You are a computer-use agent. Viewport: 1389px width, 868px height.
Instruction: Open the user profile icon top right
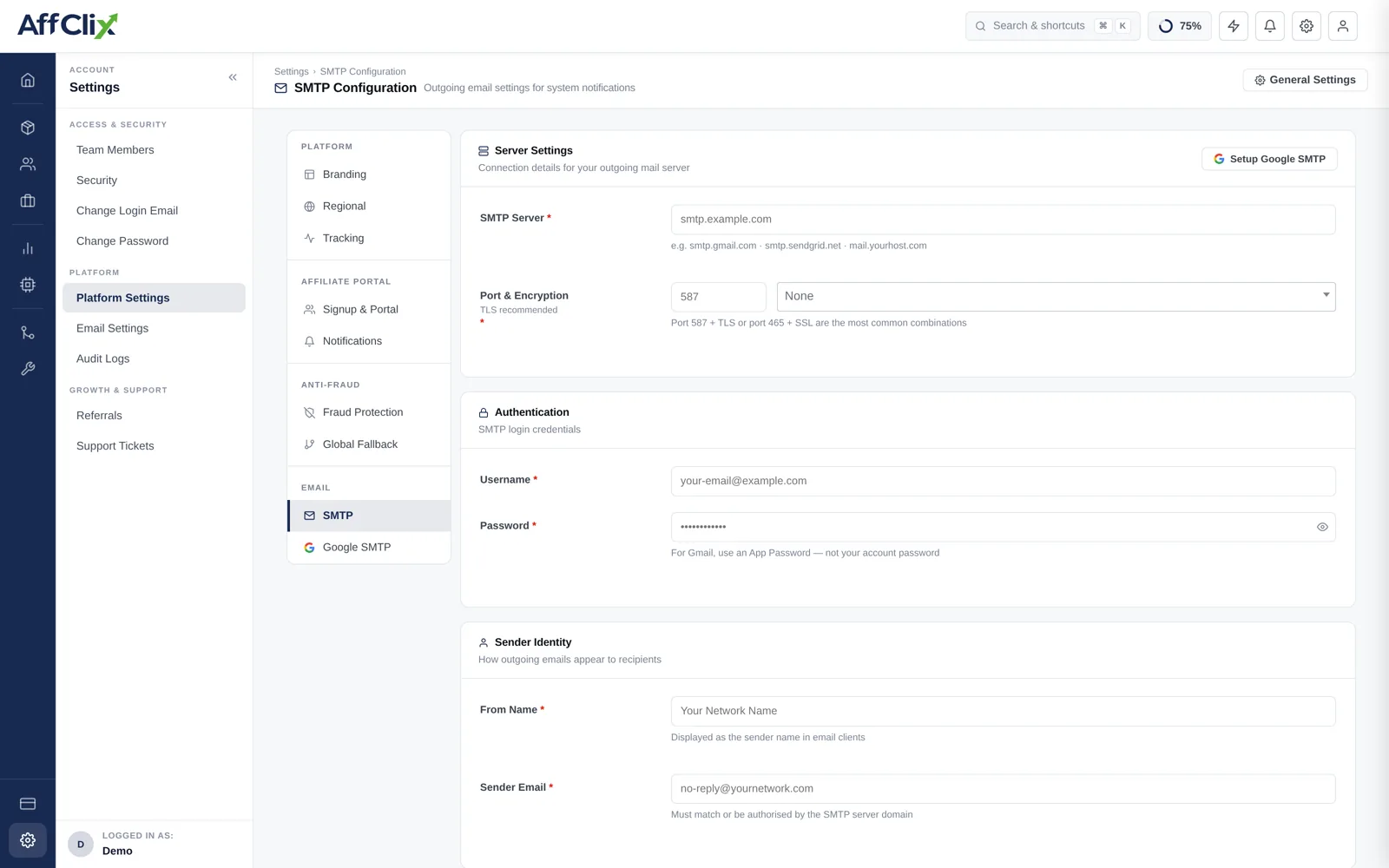click(x=1343, y=26)
